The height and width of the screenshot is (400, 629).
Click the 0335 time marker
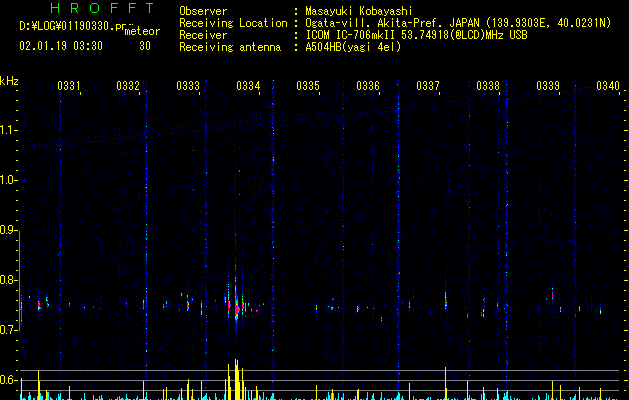[308, 86]
